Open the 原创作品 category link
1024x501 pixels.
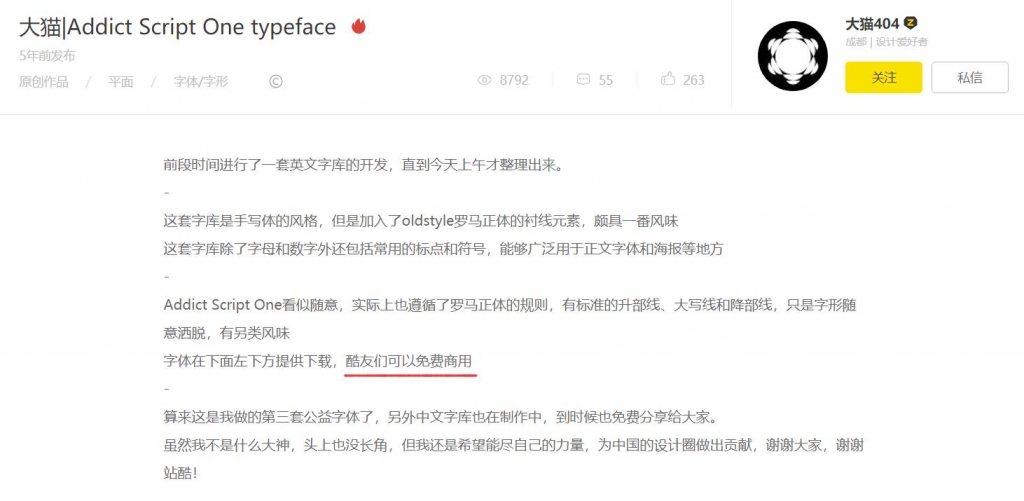(x=44, y=82)
